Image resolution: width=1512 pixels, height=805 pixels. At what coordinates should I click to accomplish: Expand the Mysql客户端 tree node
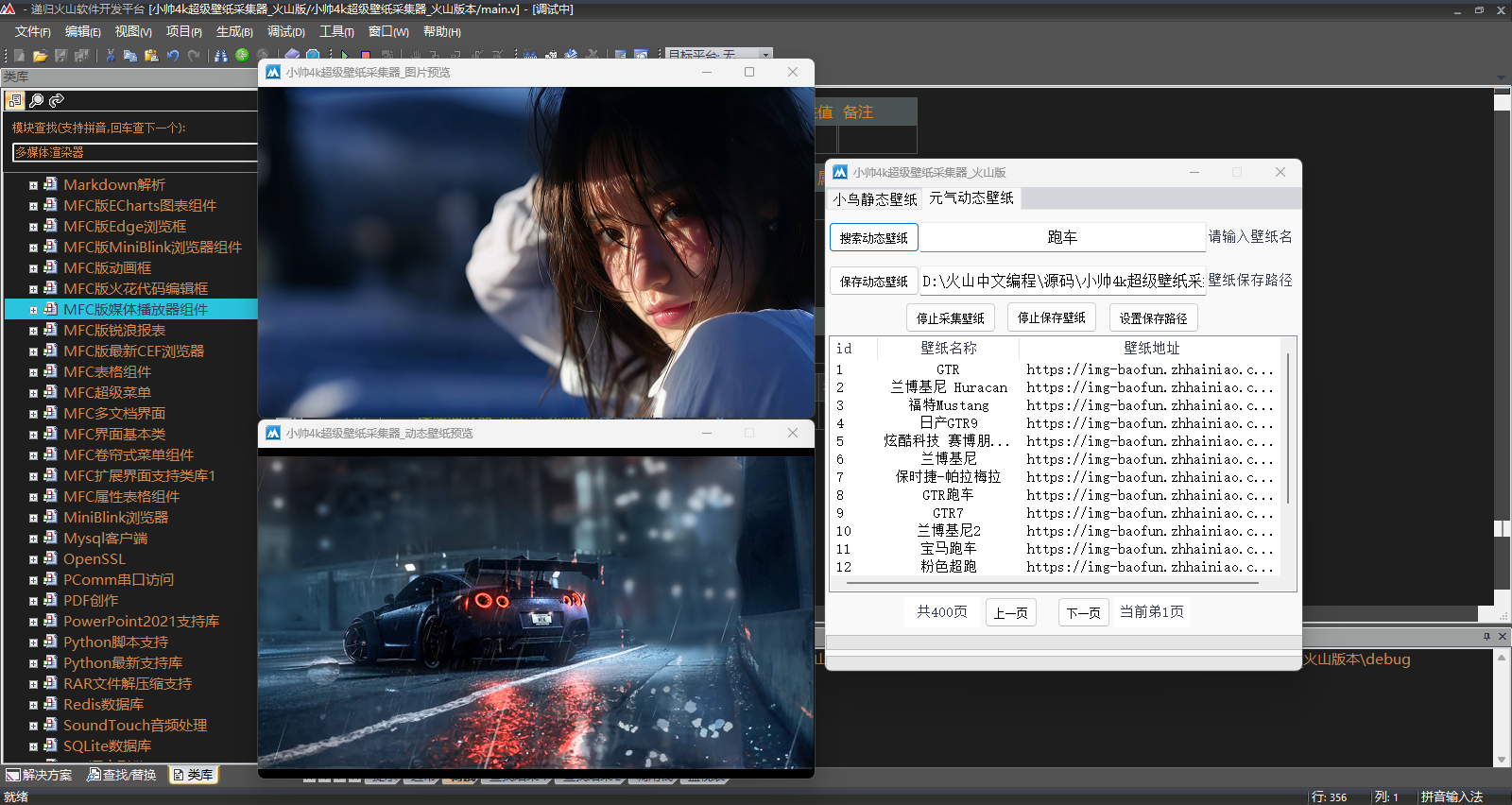pos(33,539)
